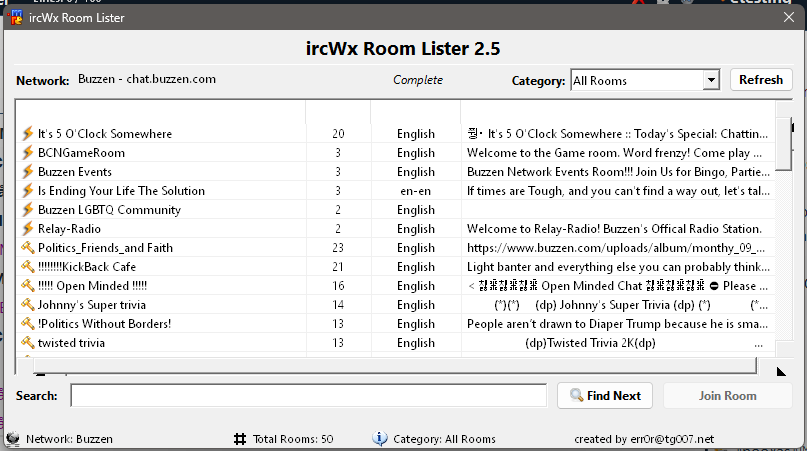Click gavel icon beside KickBack Cafe
Viewport: 807px width, 451px height.
click(27, 267)
